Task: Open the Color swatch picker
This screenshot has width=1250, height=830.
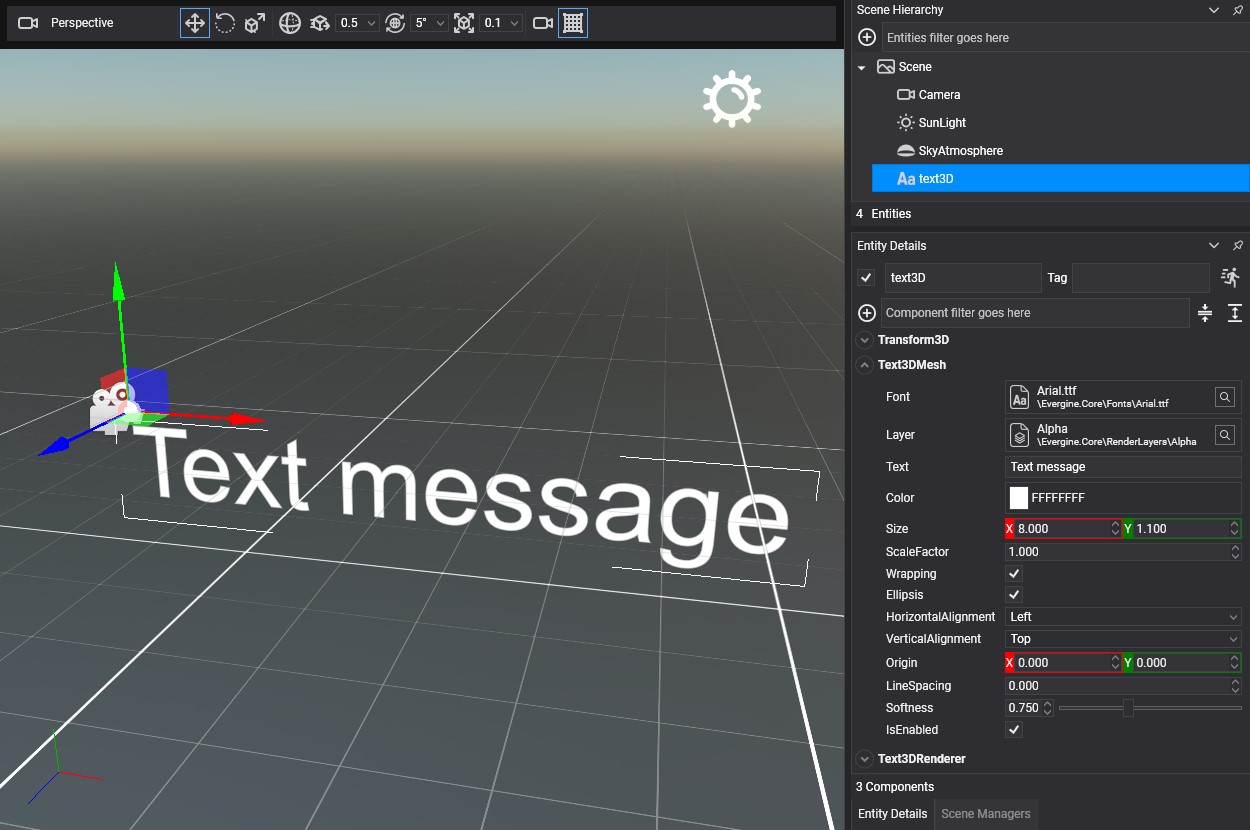Action: pyautogui.click(x=1019, y=498)
